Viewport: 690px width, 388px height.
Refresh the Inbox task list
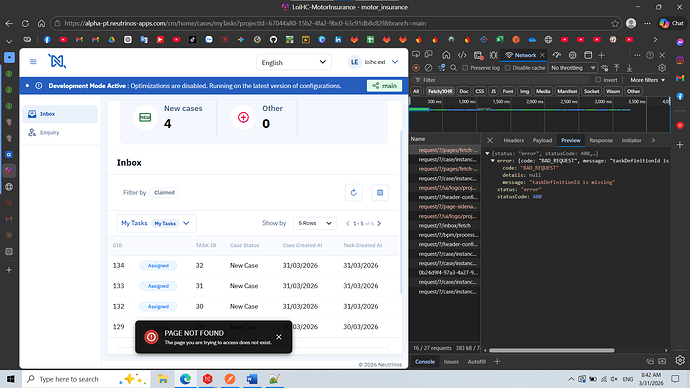click(353, 193)
